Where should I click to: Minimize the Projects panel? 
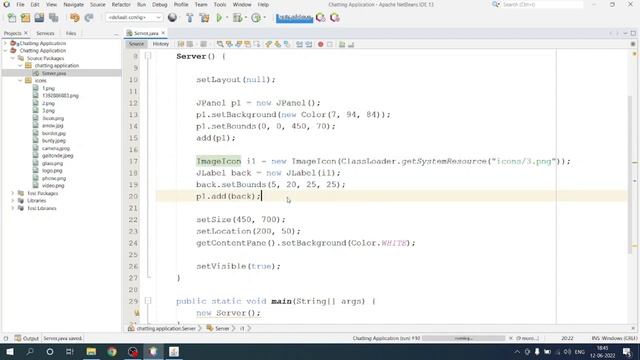116,33
